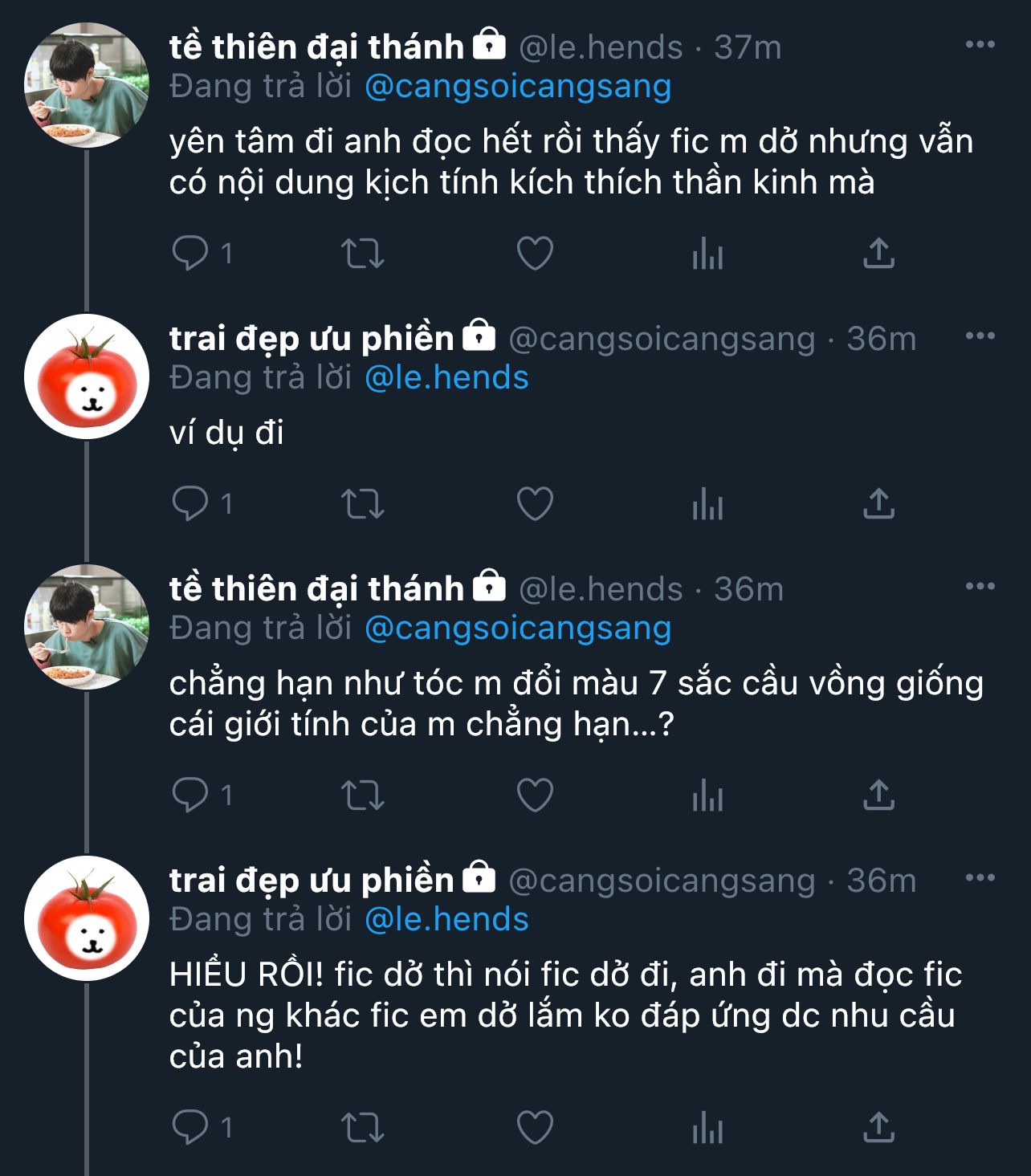Like the tweet about '7 sắc cầu vồng'
1031x1176 pixels.
coord(535,796)
